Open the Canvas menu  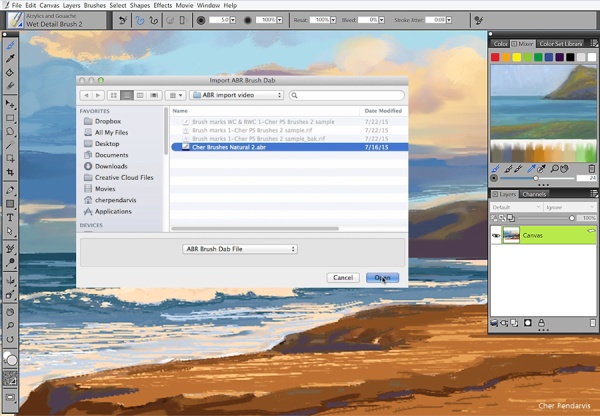point(49,5)
